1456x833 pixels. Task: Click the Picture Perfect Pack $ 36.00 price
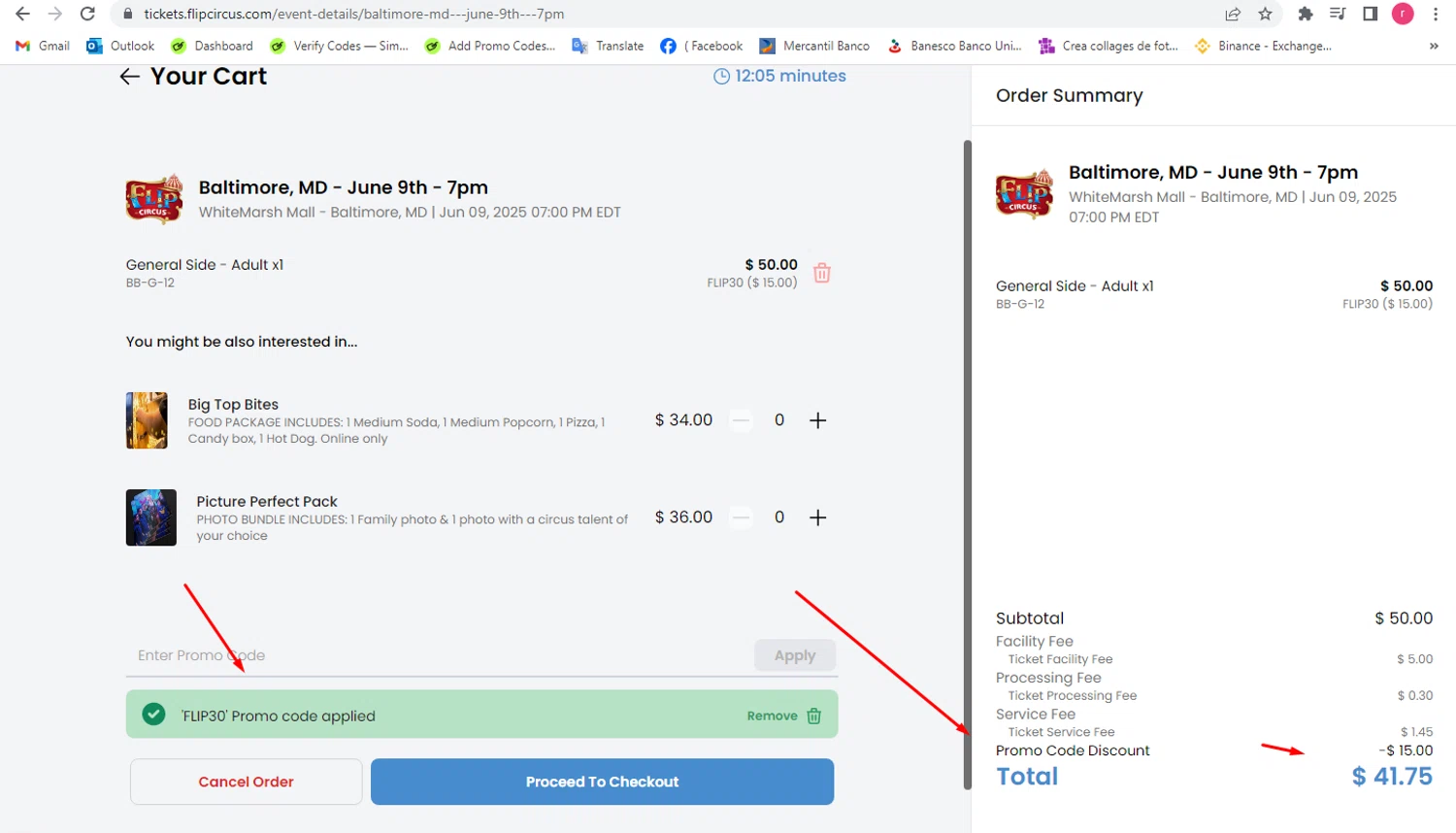point(683,517)
